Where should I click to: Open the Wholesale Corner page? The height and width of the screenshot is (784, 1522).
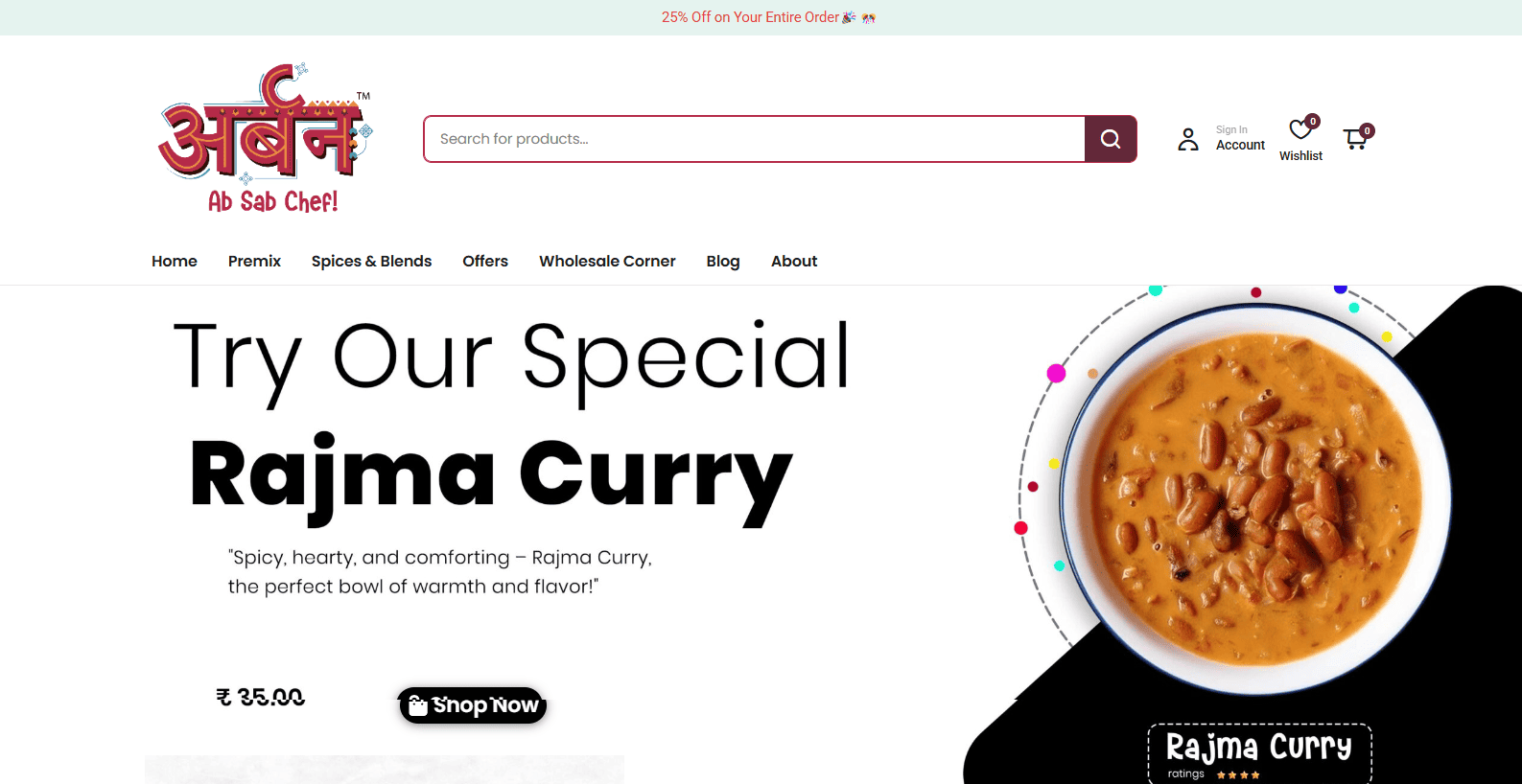607,261
